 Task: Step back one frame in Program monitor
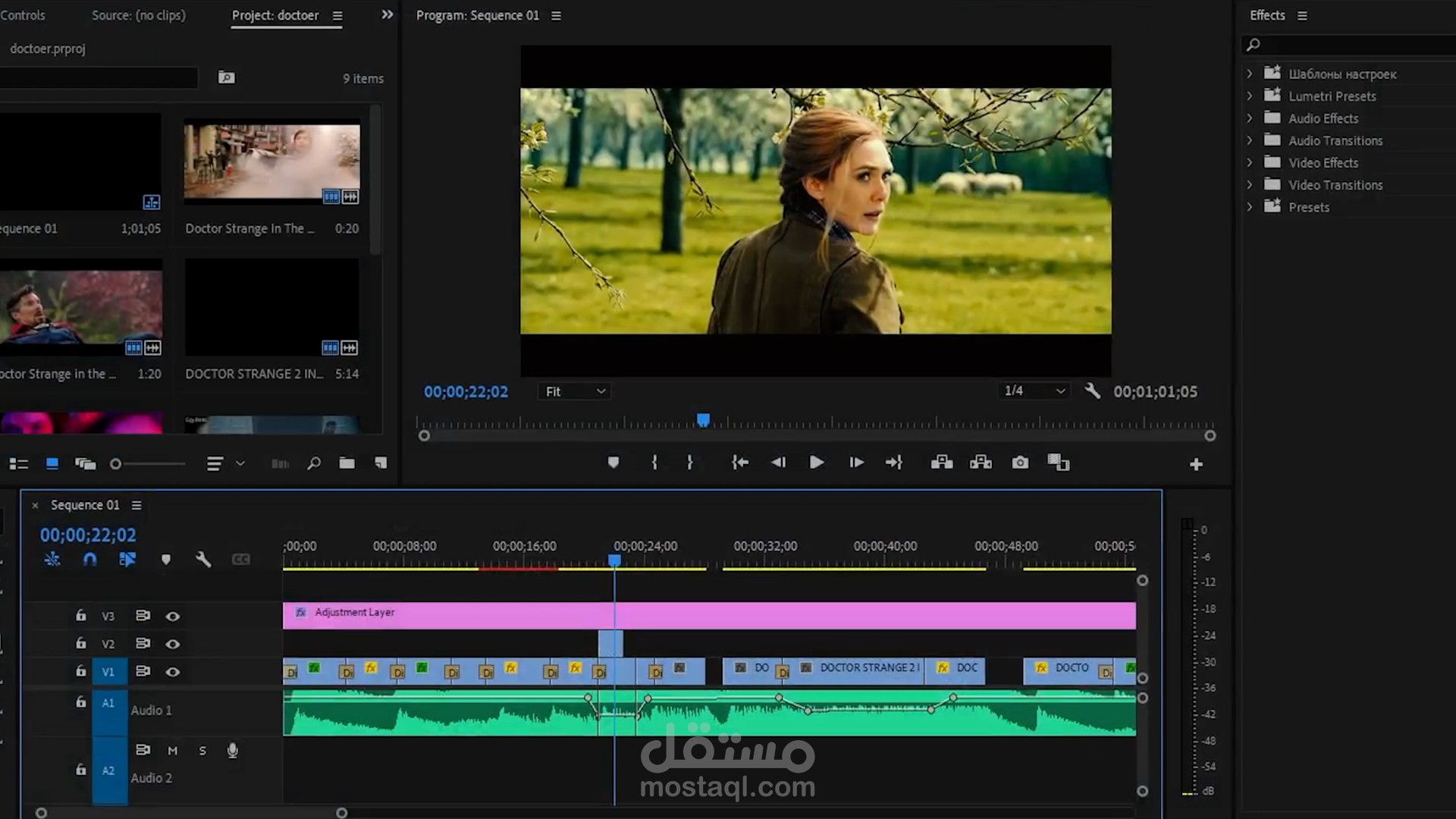(778, 463)
